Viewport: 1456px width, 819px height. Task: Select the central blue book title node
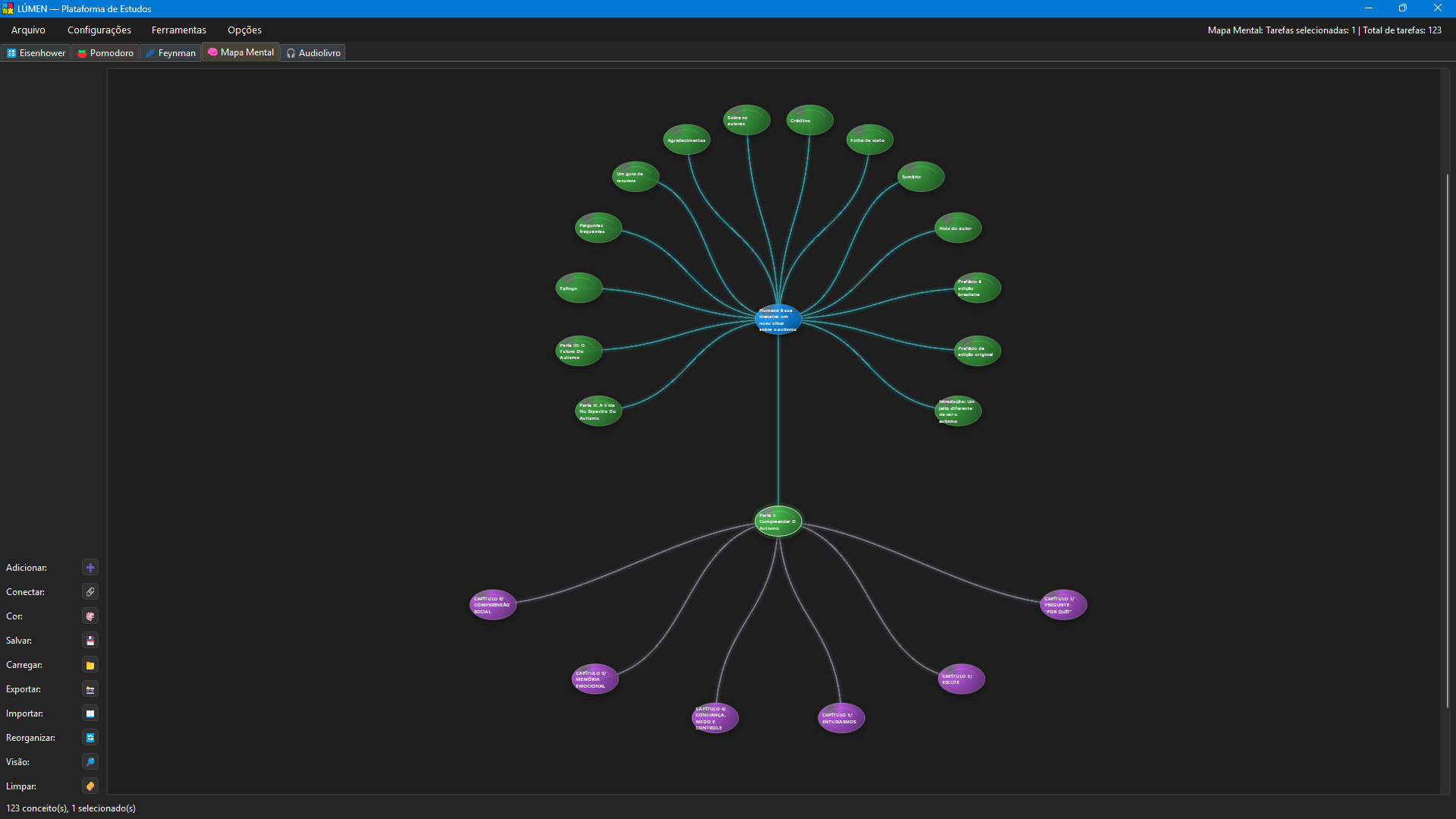pos(778,320)
